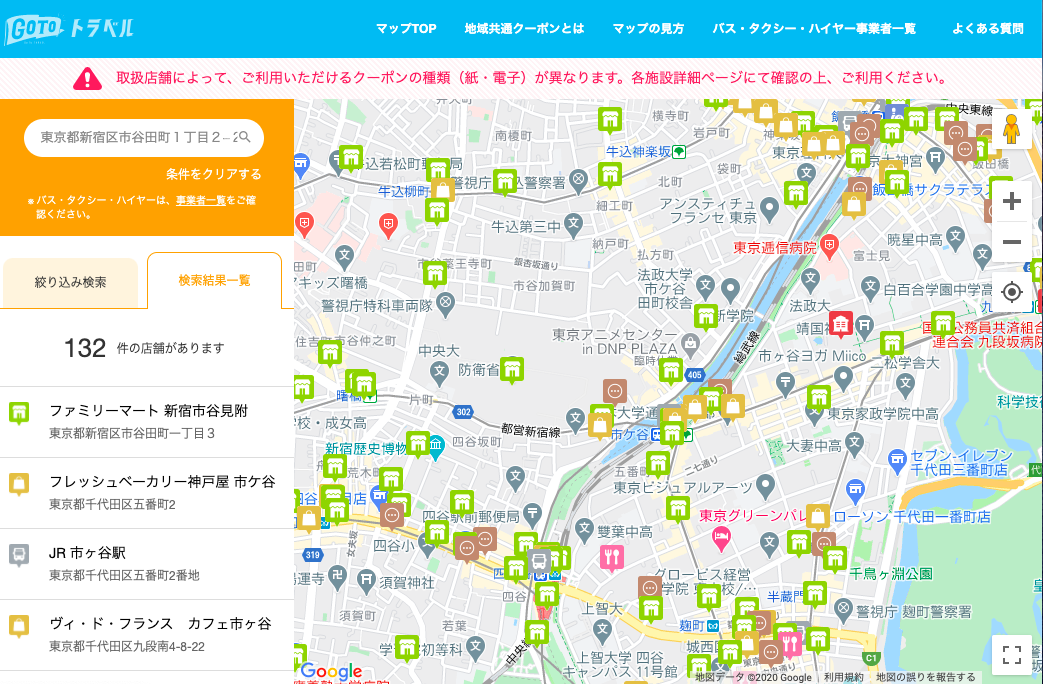Click the address search input field
Viewport: 1043px width, 684px height.
(x=144, y=138)
